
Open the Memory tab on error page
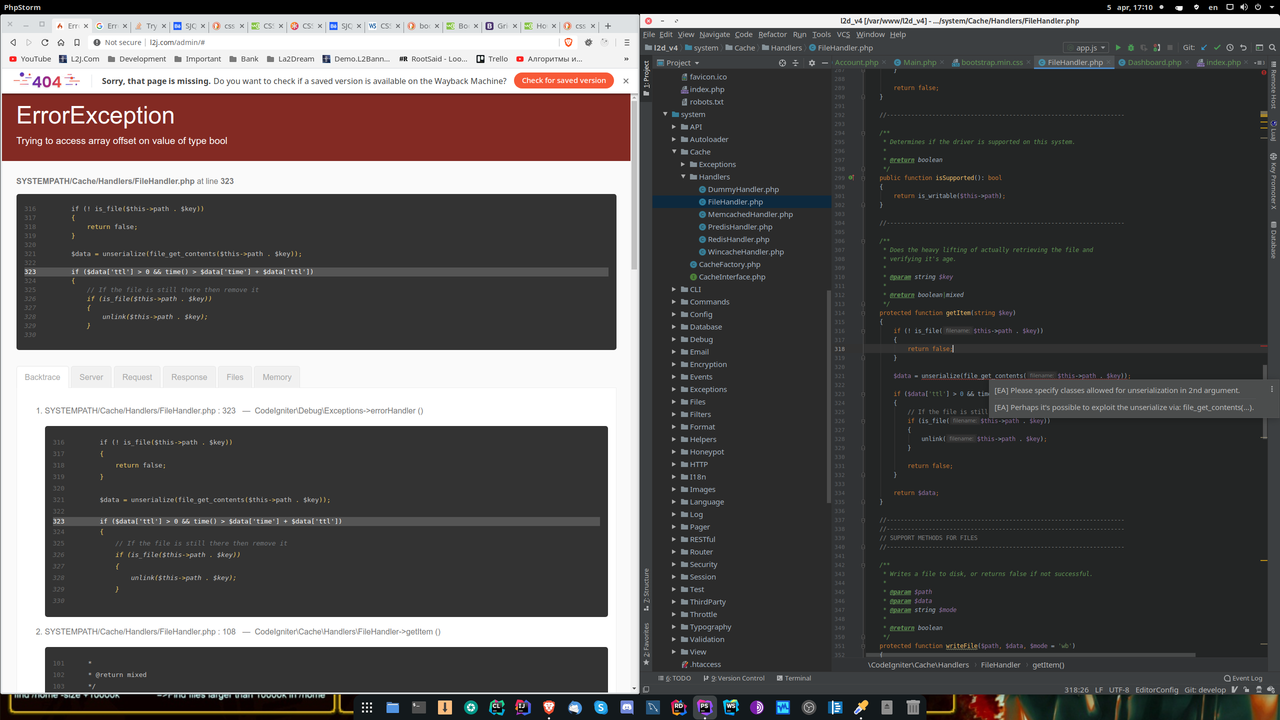point(277,377)
